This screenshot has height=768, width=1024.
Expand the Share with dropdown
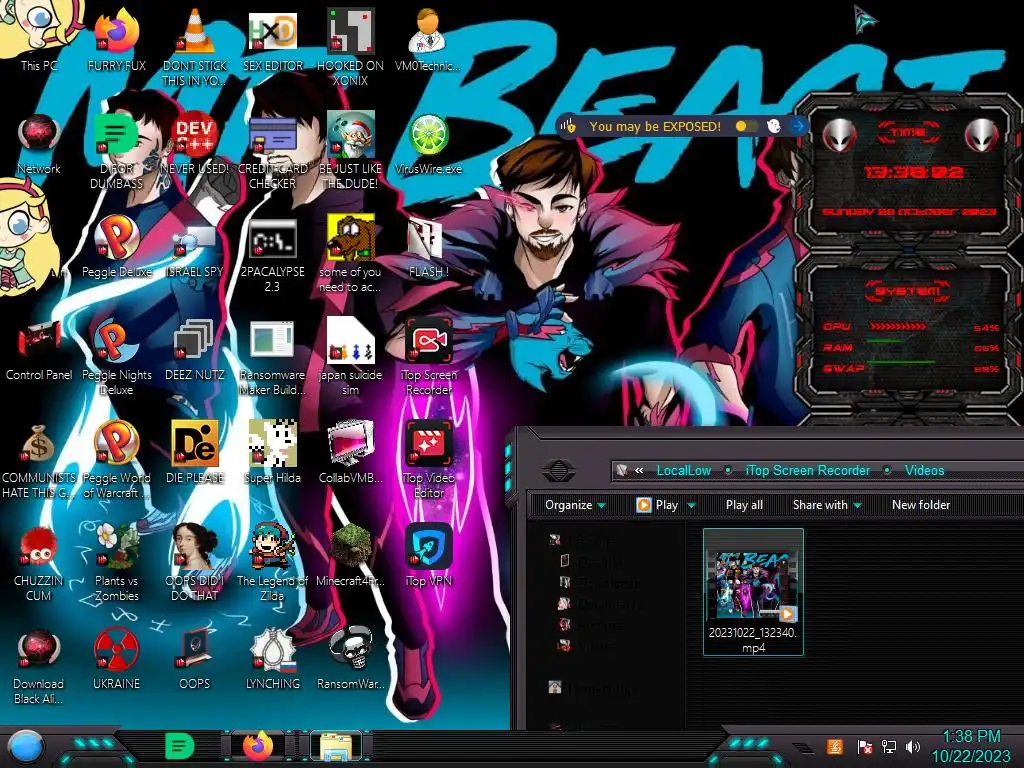pyautogui.click(x=827, y=505)
